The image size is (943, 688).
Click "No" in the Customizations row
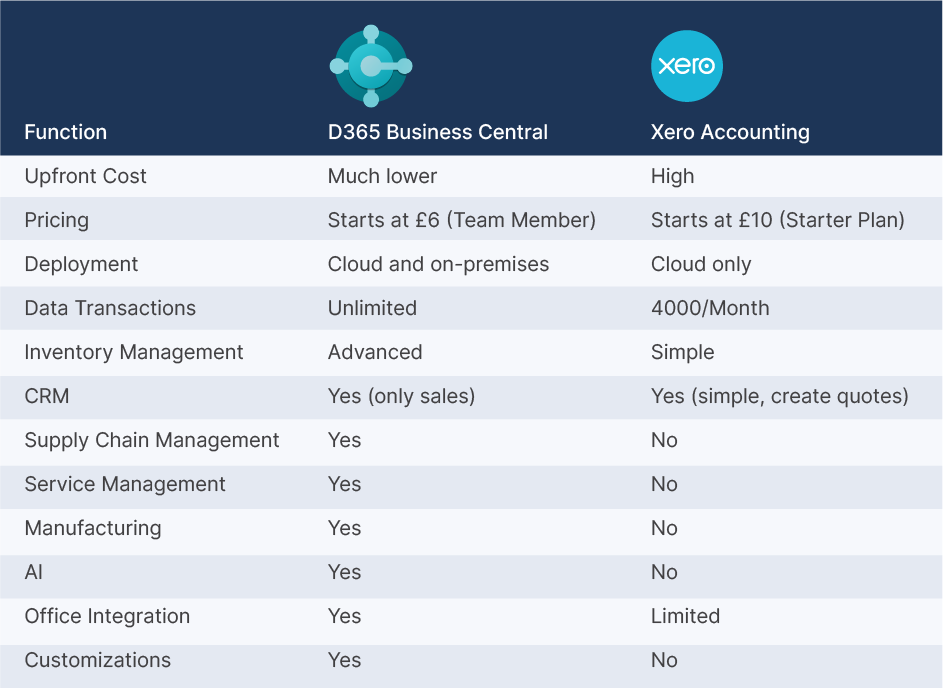665,660
